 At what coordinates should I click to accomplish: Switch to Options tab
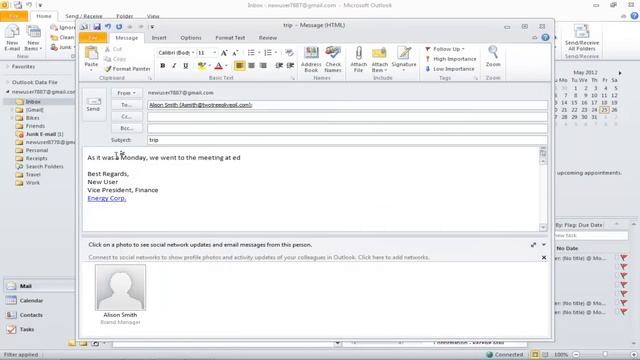click(x=191, y=38)
